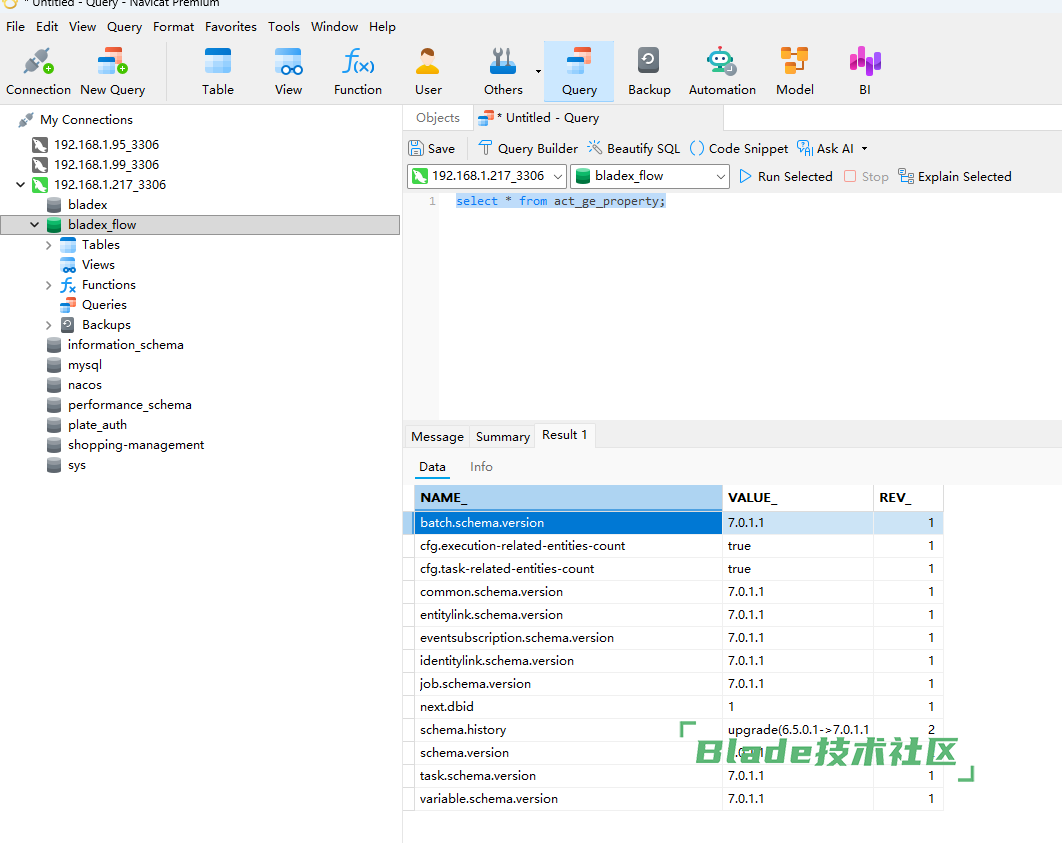
Task: Sort by the VALUE_ column header
Action: [x=798, y=498]
